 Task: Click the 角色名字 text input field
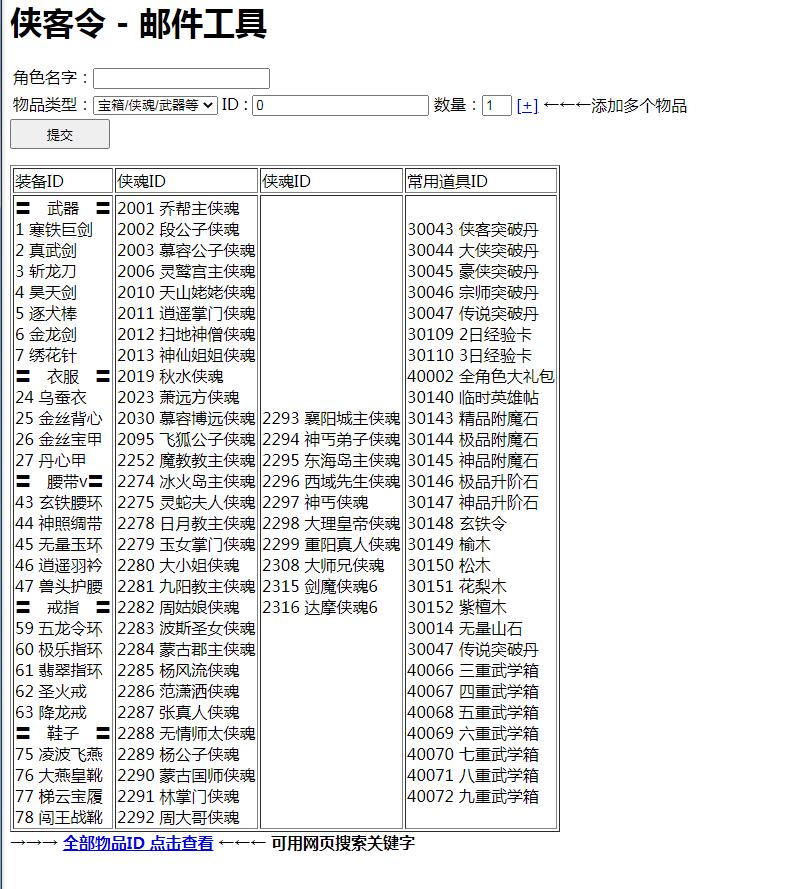[181, 78]
